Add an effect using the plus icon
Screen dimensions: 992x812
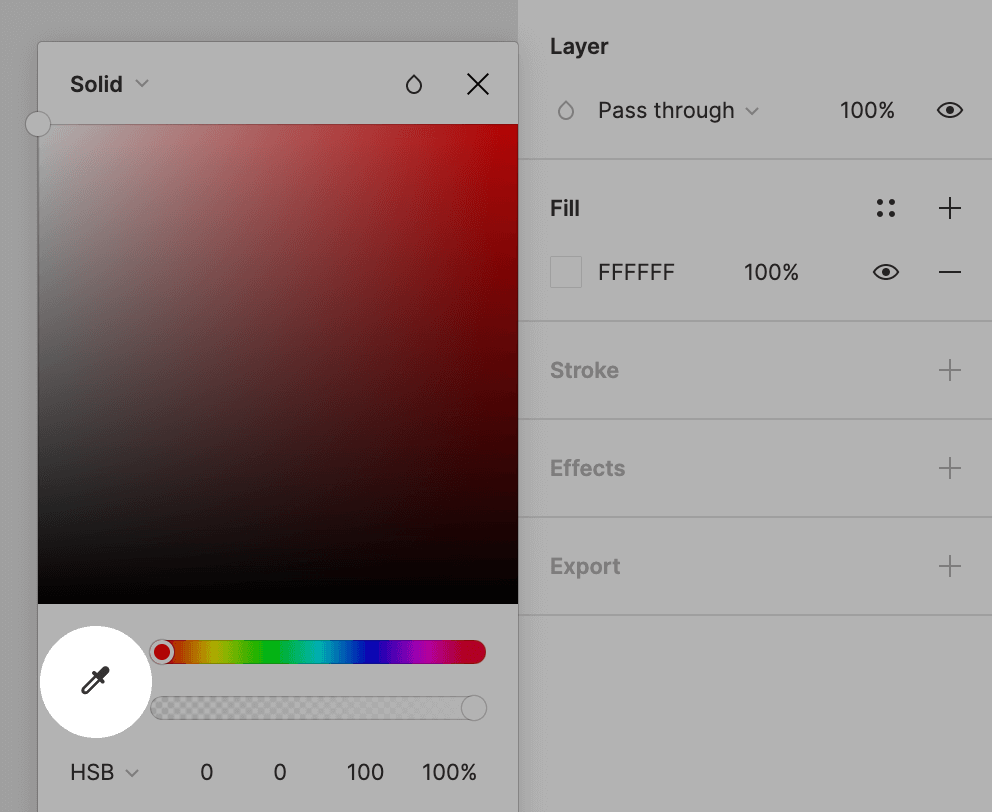click(x=949, y=468)
